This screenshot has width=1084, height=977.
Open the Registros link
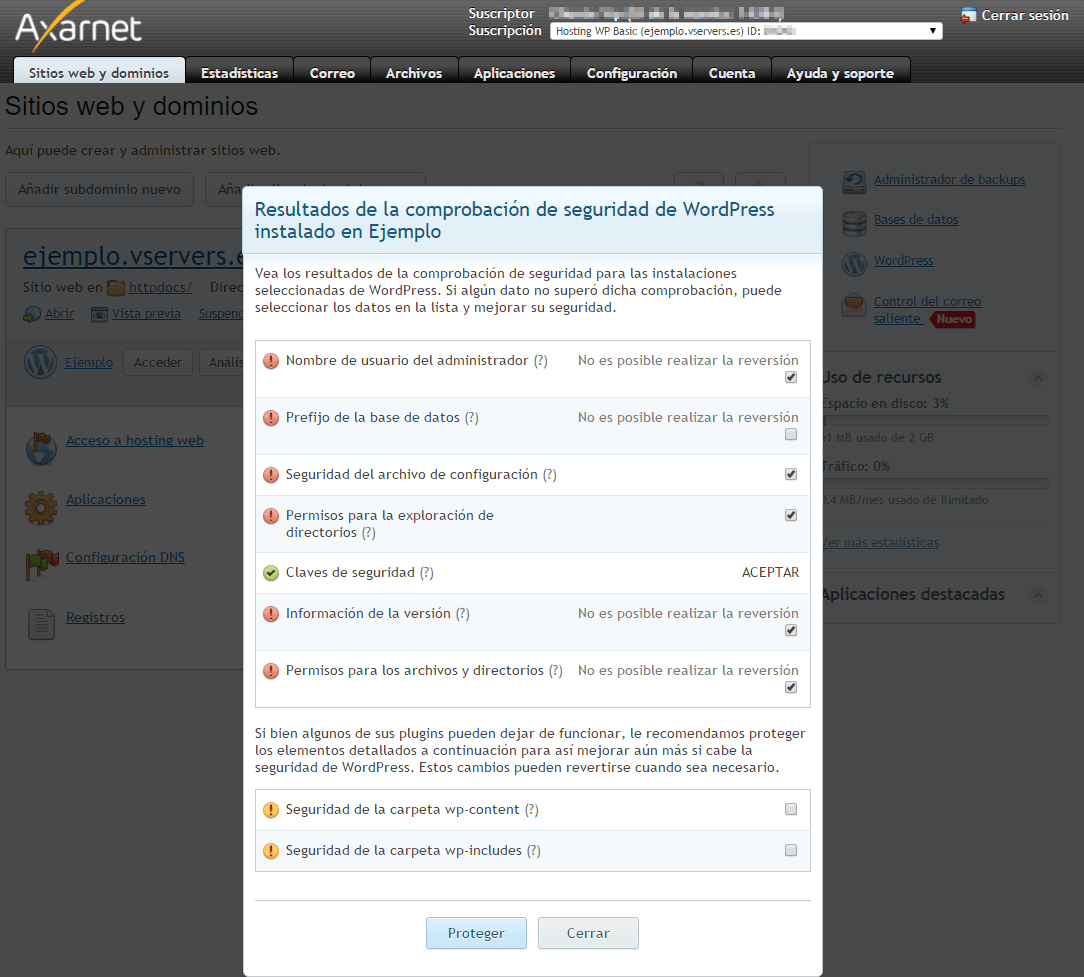(x=95, y=617)
